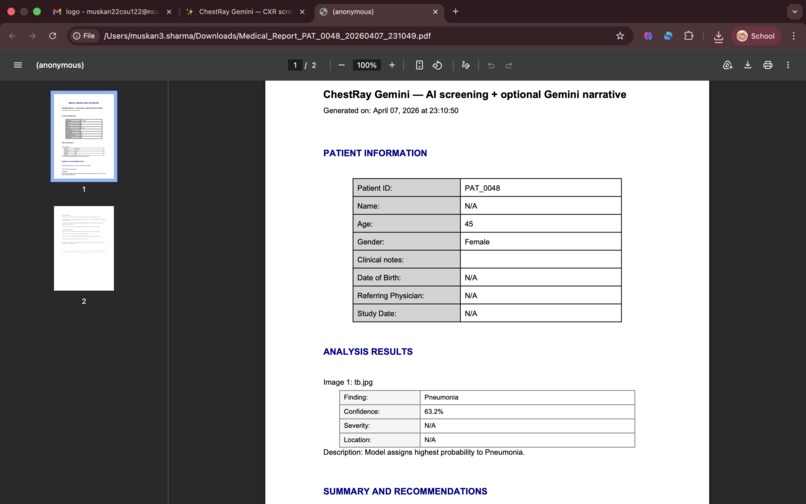This screenshot has width=806, height=504.
Task: Go back in browser history
Action: tap(12, 35)
